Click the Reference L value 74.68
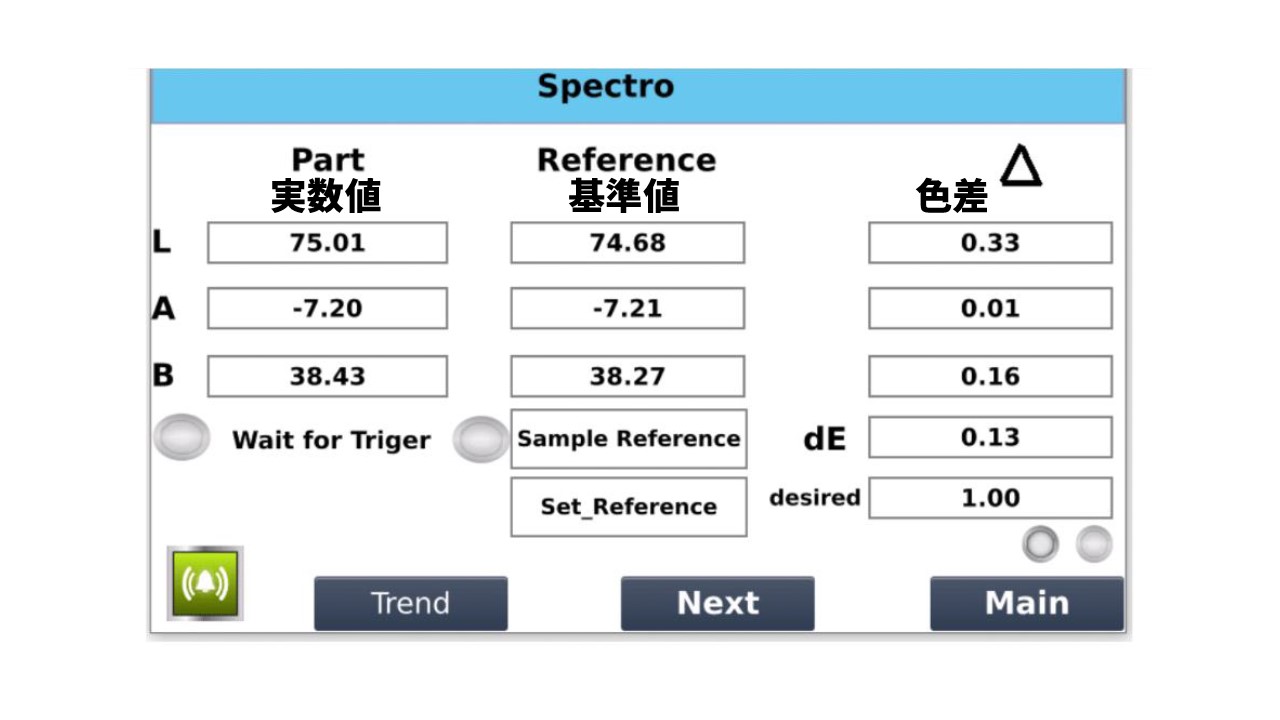 [x=628, y=243]
